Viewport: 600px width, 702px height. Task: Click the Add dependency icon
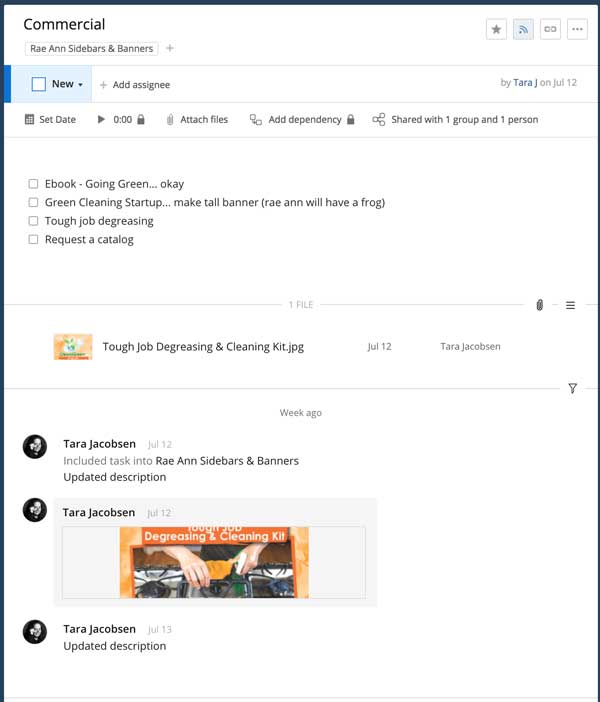point(256,120)
